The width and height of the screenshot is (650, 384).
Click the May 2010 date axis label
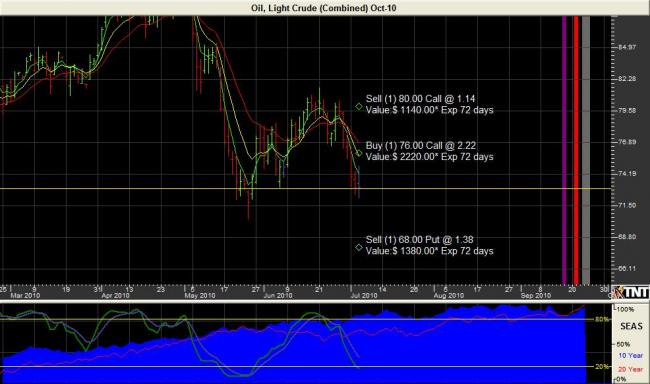tap(200, 296)
